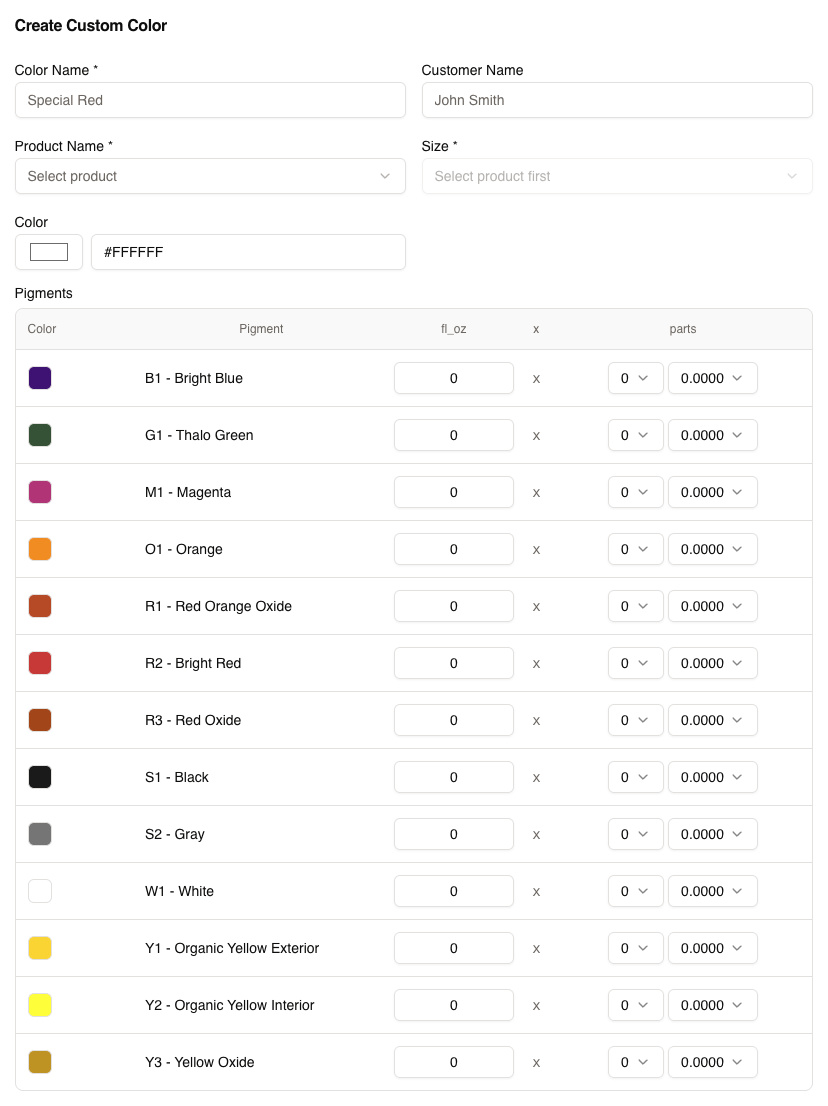Click the Customer Name input field

coord(617,100)
